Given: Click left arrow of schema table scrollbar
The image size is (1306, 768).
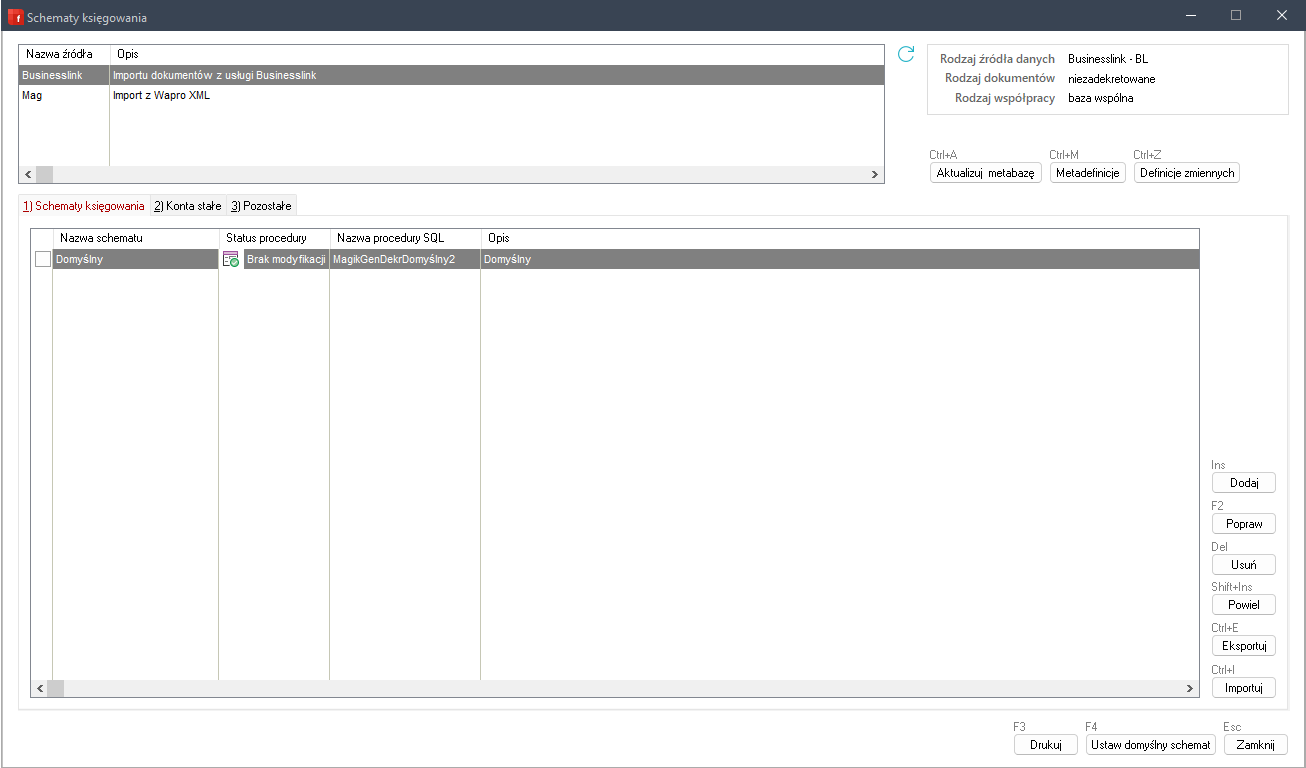Looking at the screenshot, I should click(x=39, y=689).
